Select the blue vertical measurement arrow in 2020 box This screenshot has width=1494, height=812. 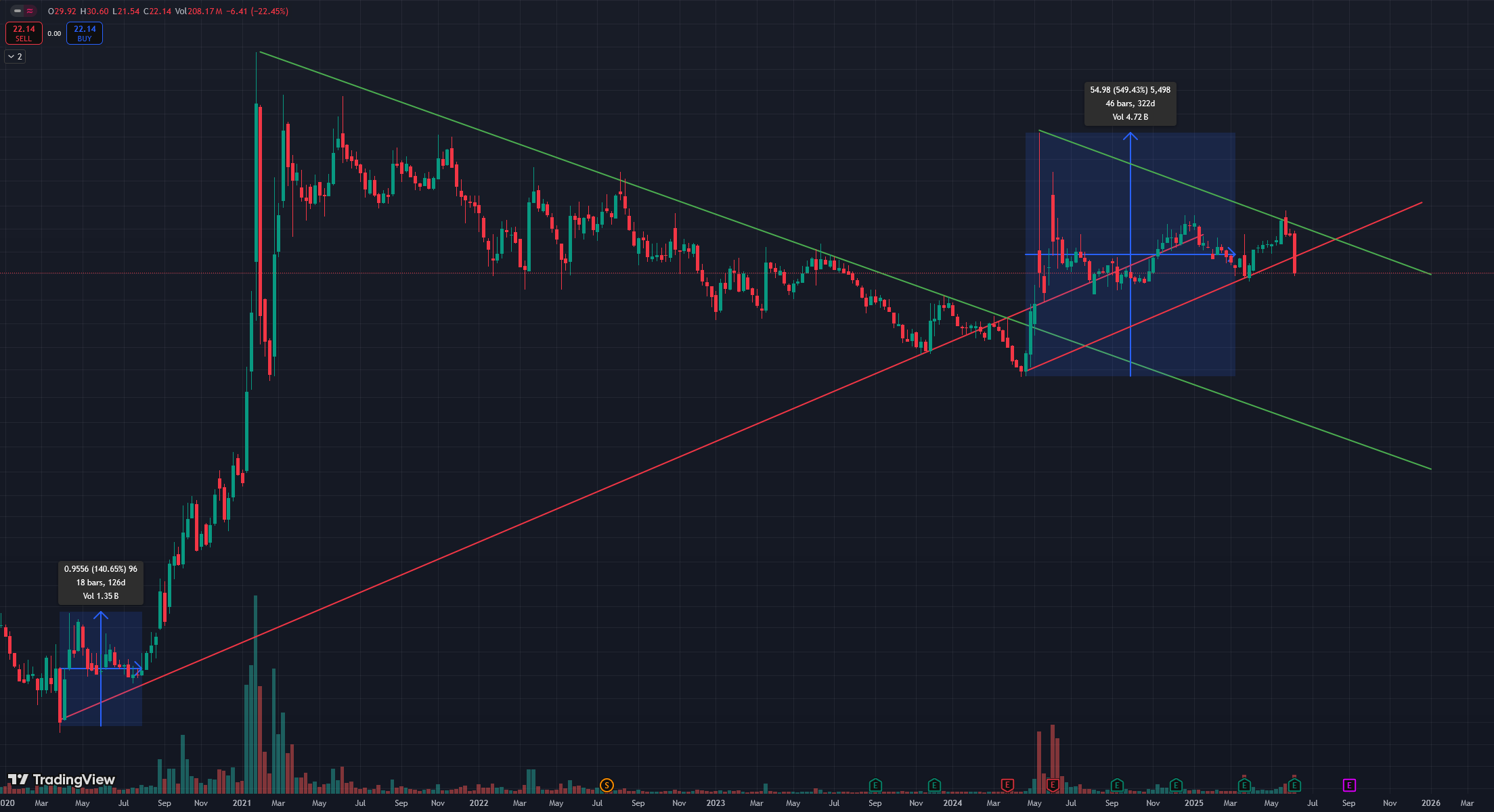101,669
